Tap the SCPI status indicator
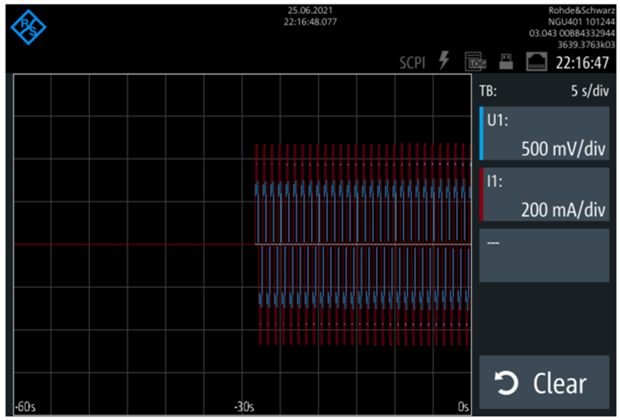This screenshot has height=420, width=620. point(412,63)
